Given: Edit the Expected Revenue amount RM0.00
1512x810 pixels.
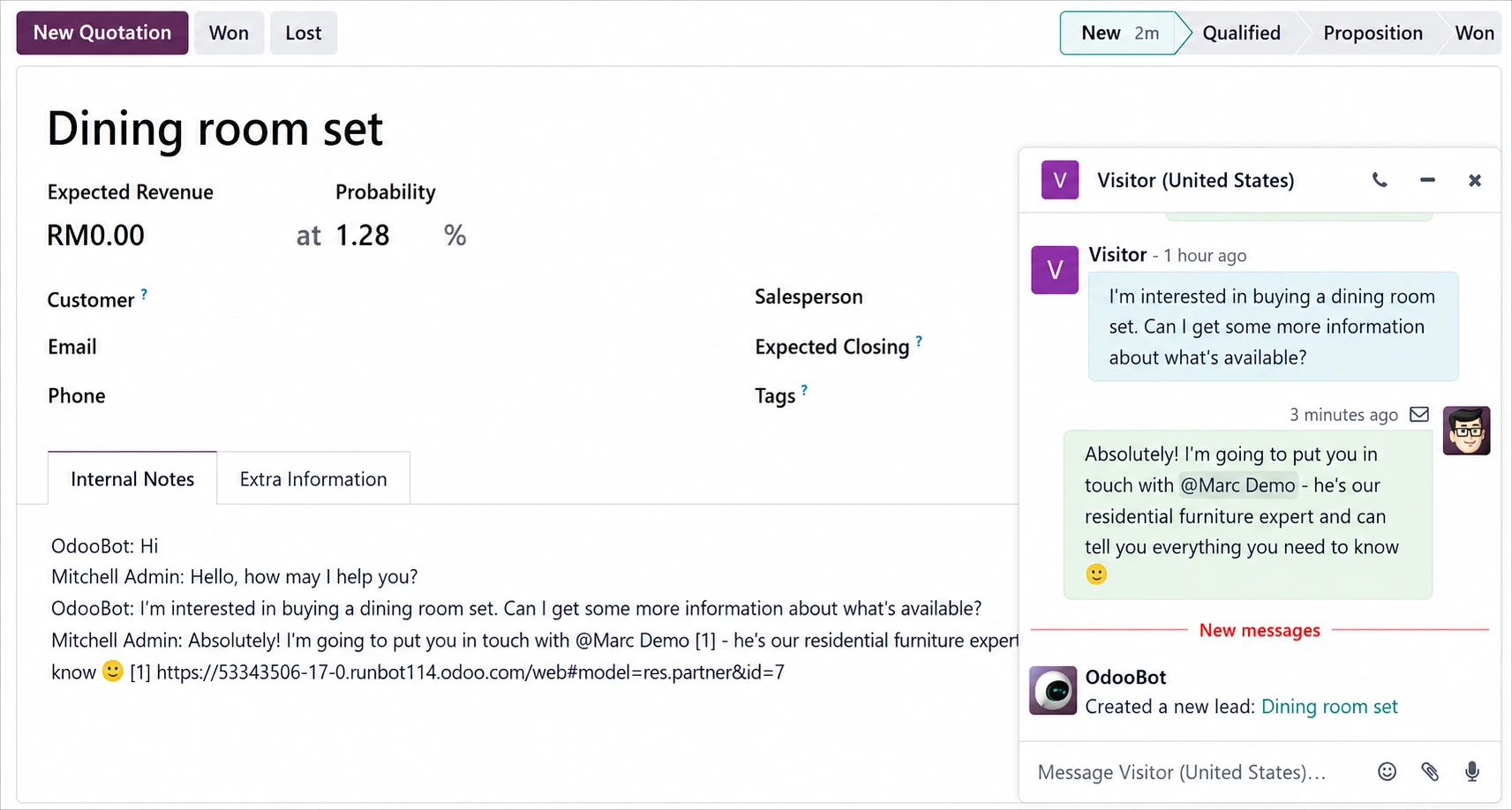Looking at the screenshot, I should [x=95, y=236].
